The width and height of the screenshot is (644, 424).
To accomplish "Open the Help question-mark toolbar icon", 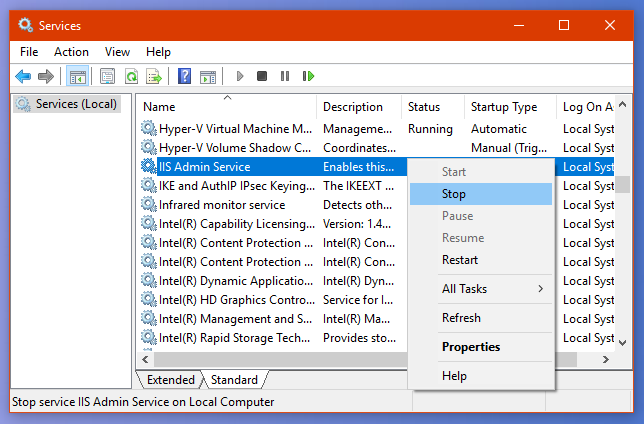I will tap(184, 76).
